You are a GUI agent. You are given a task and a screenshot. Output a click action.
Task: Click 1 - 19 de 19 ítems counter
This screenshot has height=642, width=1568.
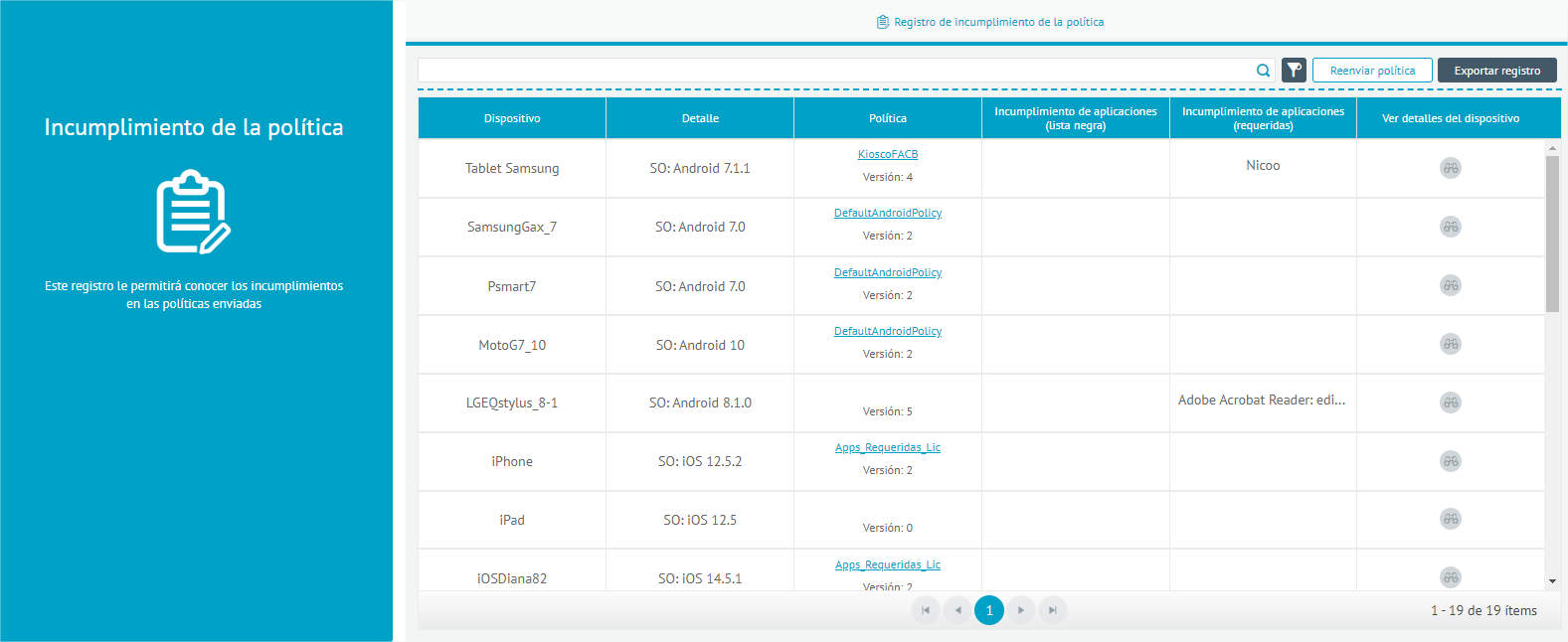coord(1483,610)
